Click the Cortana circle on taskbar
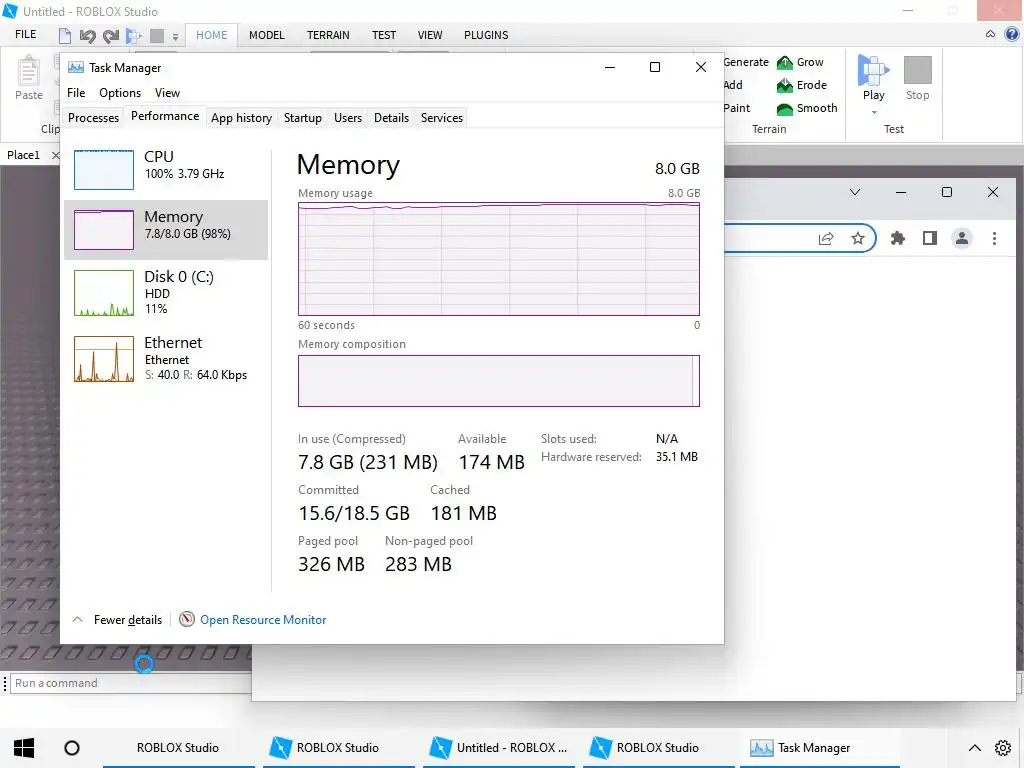The width and height of the screenshot is (1024, 768). pyautogui.click(x=72, y=748)
